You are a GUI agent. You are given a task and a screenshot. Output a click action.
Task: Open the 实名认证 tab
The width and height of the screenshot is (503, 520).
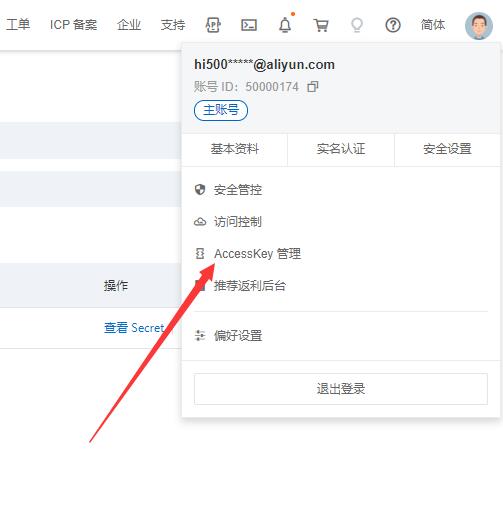pos(341,149)
